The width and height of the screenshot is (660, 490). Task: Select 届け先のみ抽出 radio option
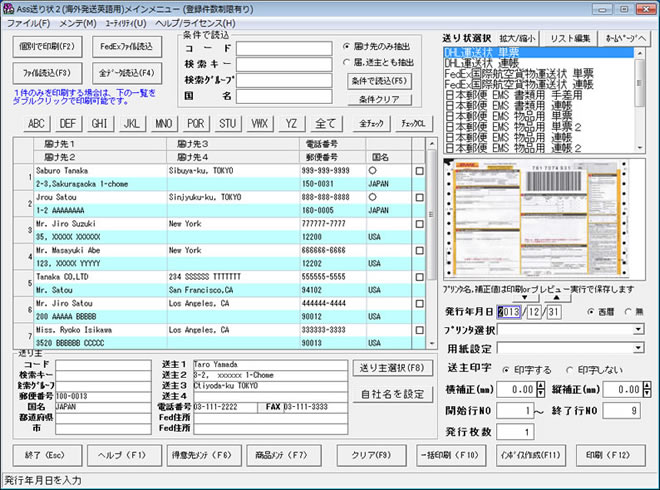(347, 46)
